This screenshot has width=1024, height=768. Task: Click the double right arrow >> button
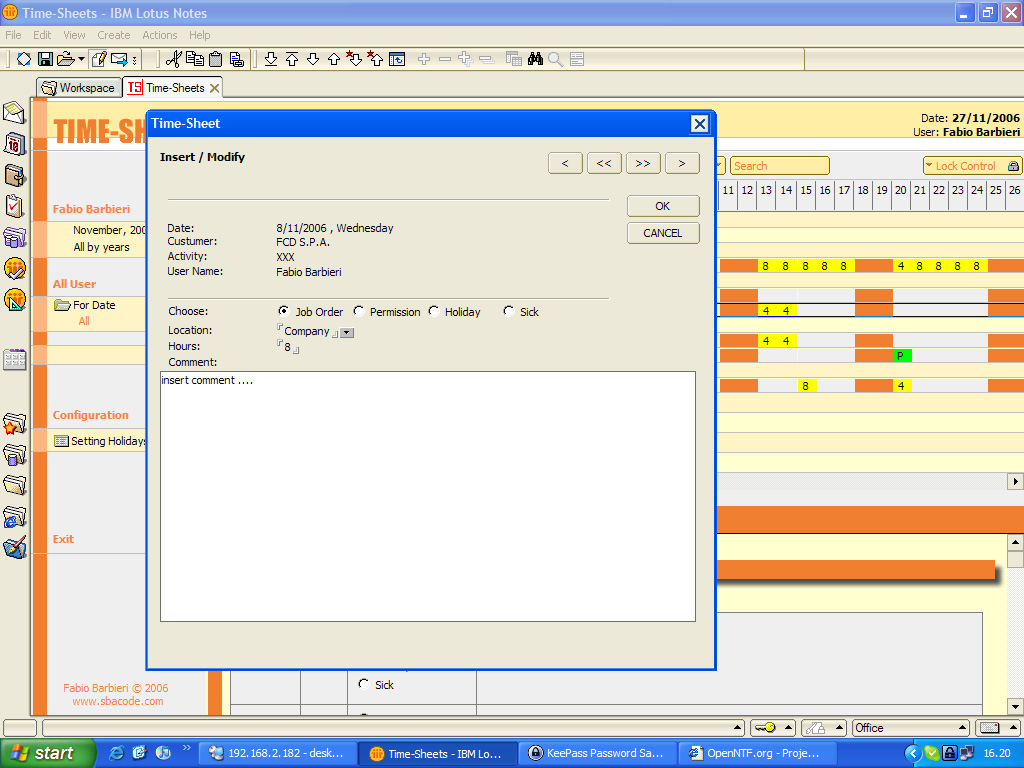click(643, 163)
